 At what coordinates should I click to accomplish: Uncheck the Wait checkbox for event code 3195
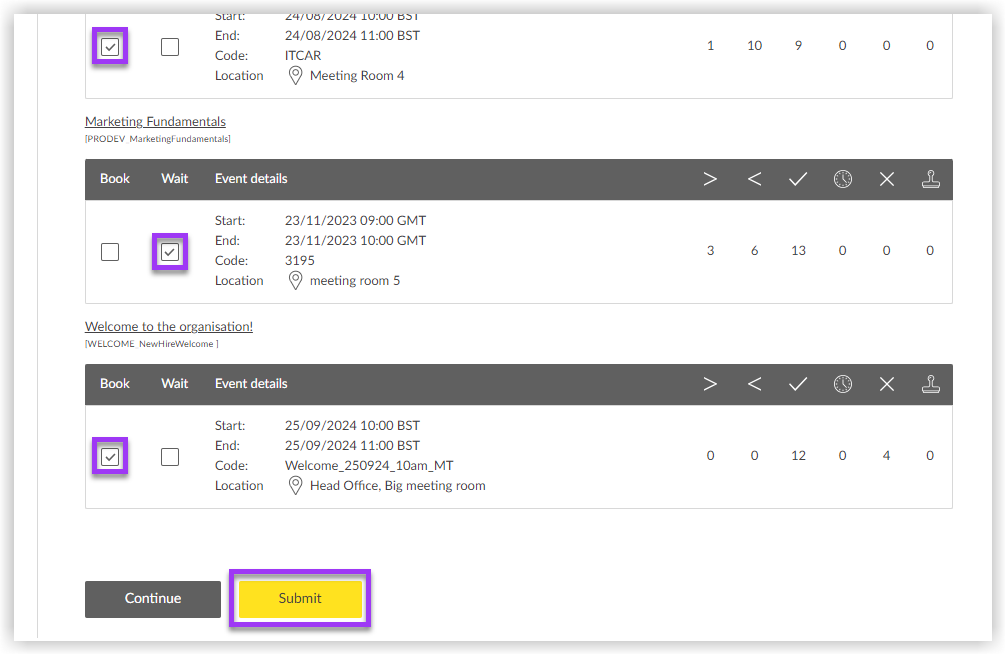(169, 251)
